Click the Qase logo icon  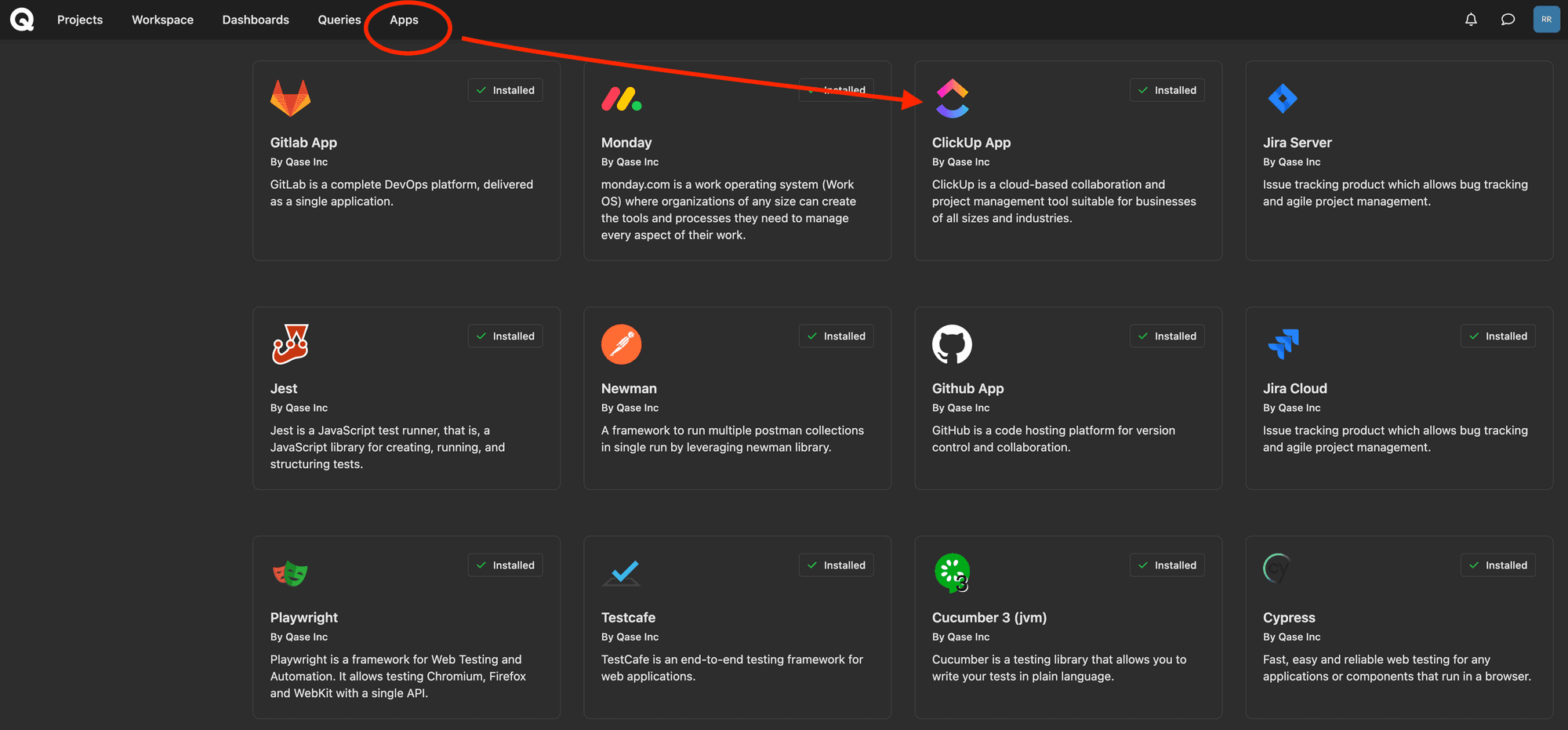22,20
